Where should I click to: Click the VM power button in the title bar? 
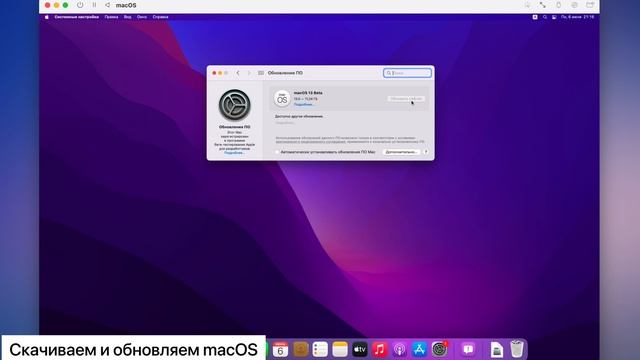(x=80, y=5)
